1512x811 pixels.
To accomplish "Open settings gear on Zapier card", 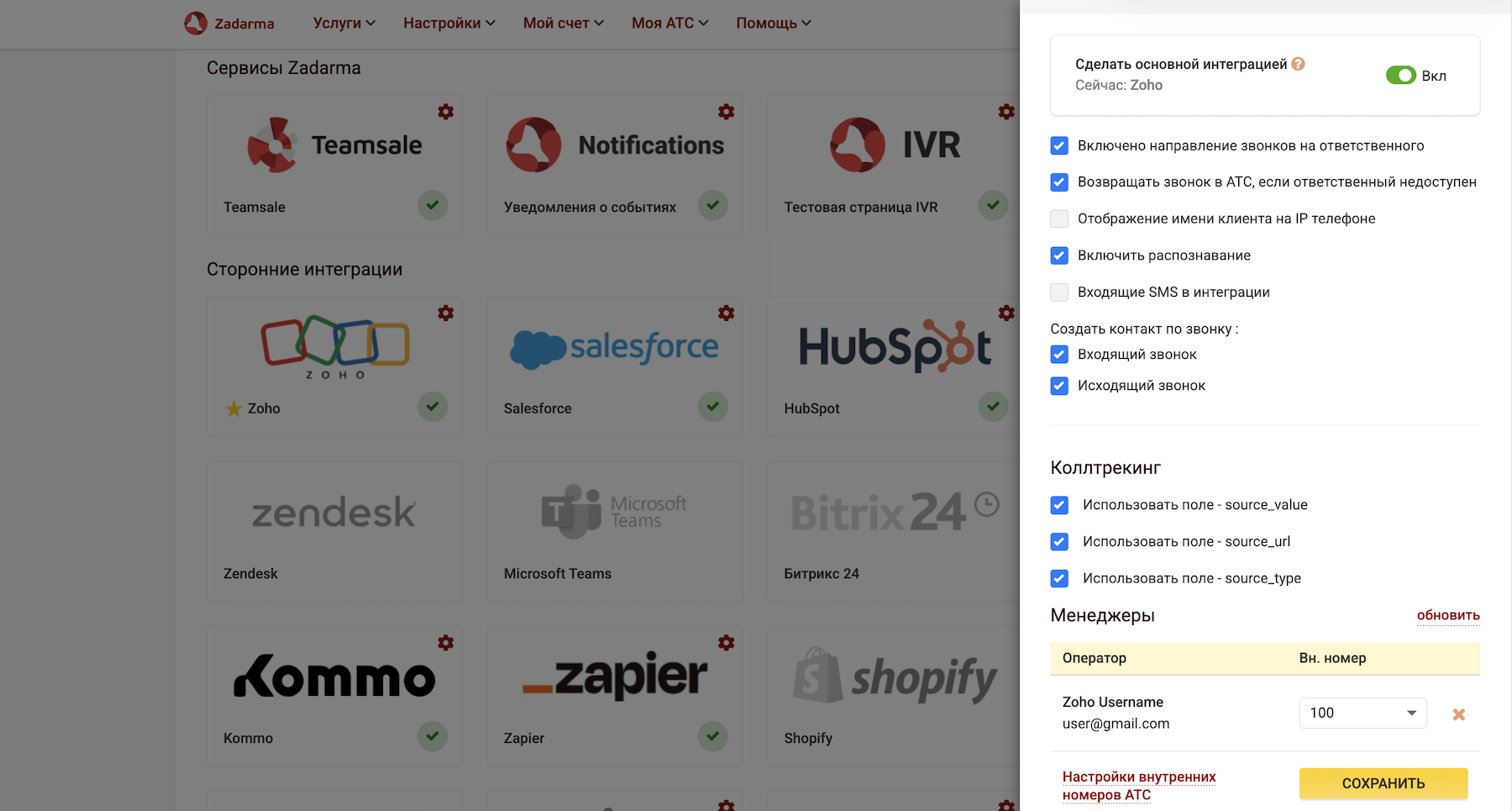I will click(x=727, y=643).
